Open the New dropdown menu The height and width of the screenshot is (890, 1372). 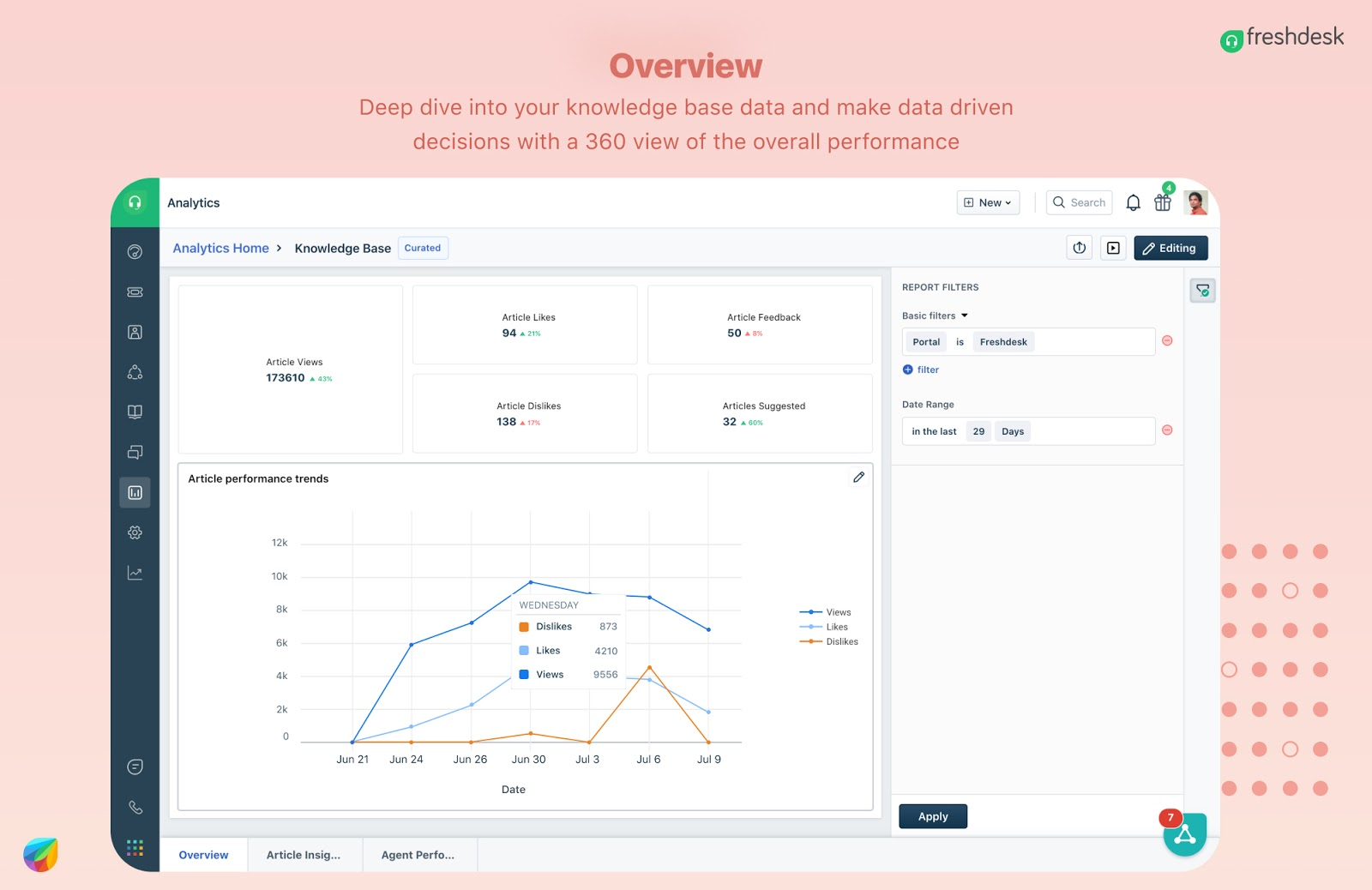[988, 203]
